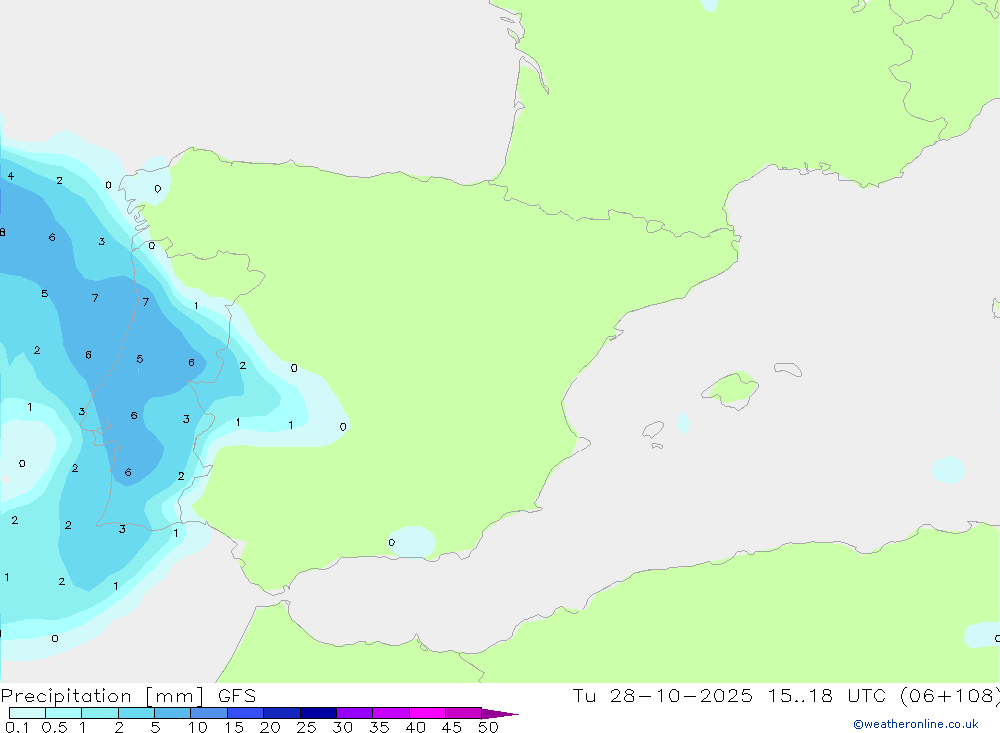Click the 'Precipitation [mm] GFS' title text
This screenshot has height=733, width=1000.
point(128,696)
